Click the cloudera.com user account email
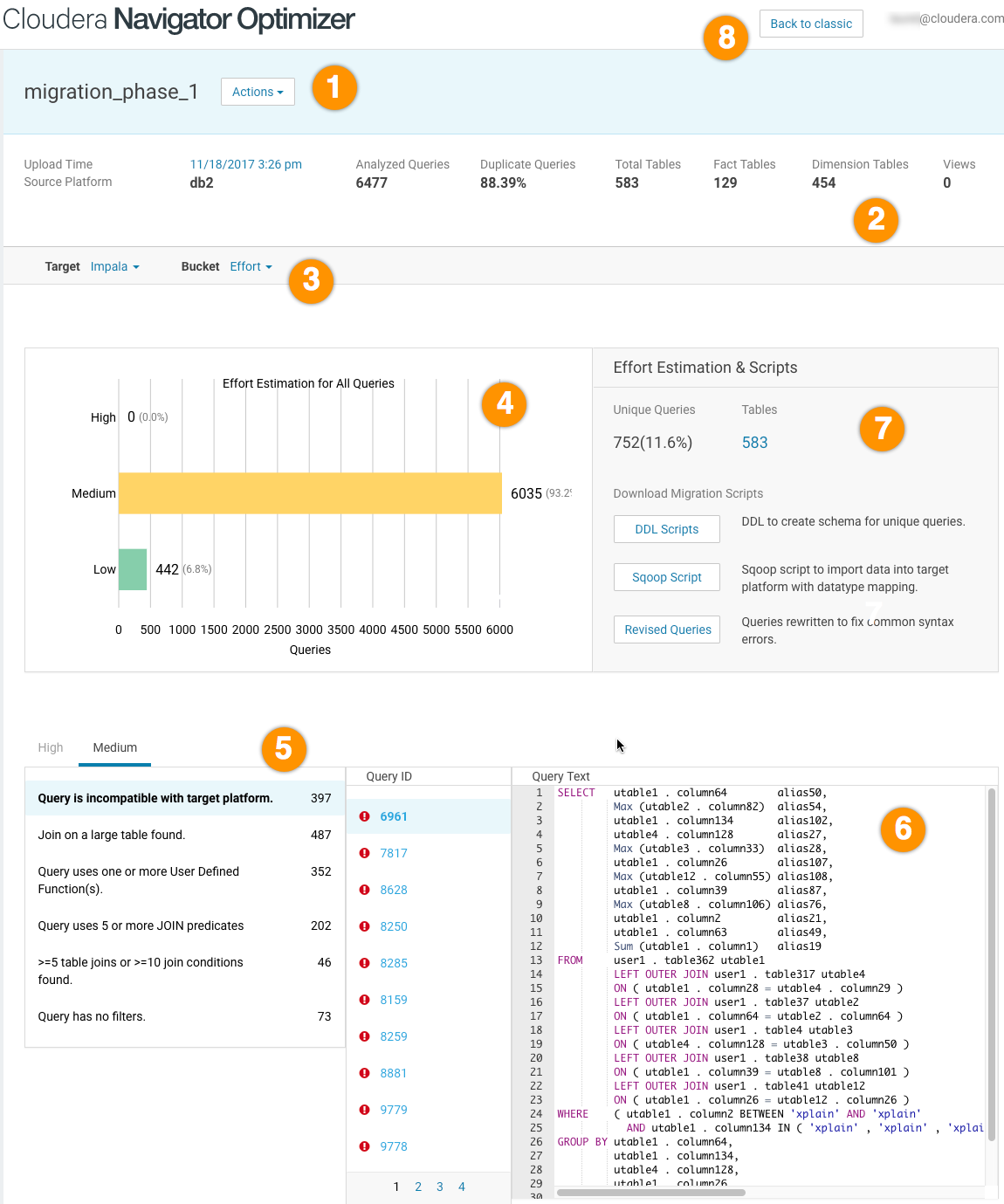 tap(946, 18)
